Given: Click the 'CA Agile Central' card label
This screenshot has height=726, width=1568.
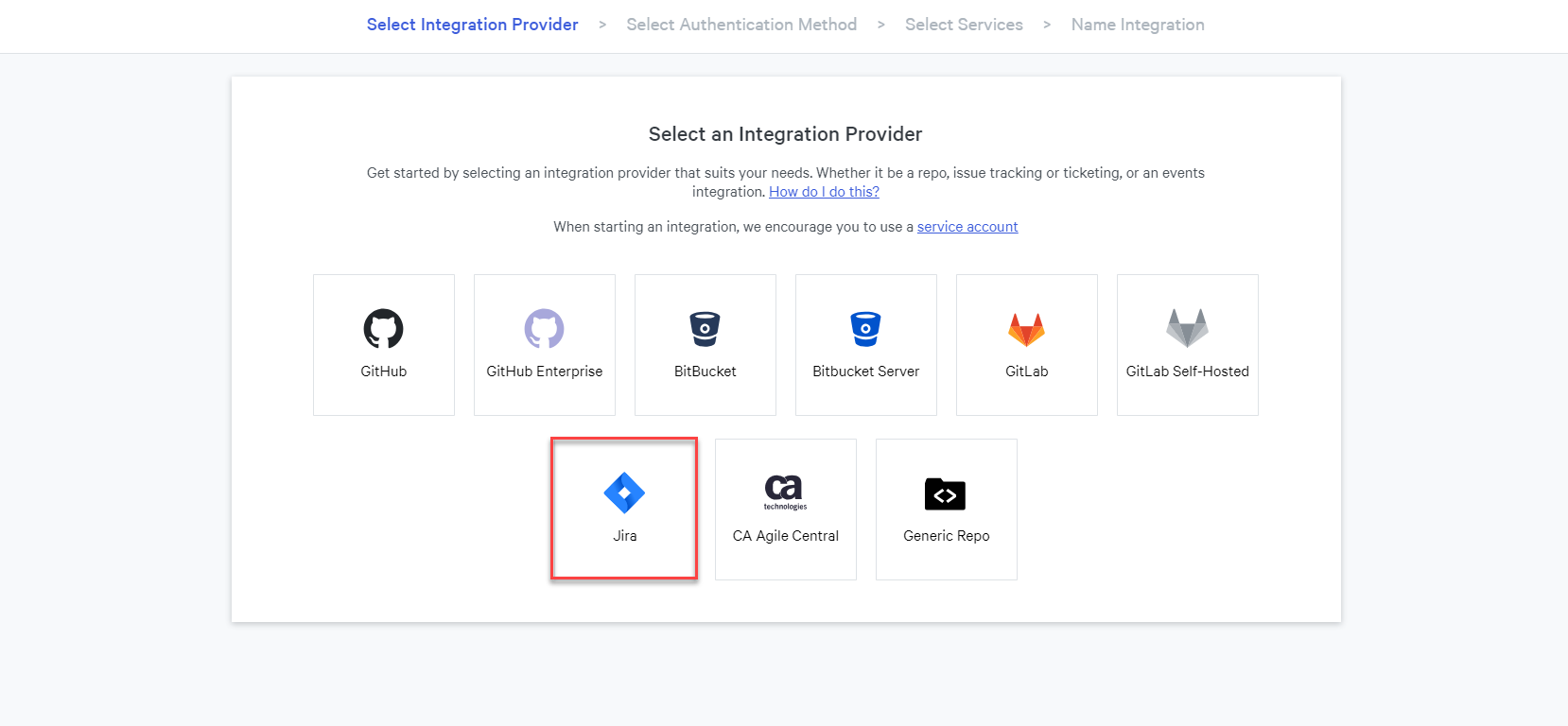Looking at the screenshot, I should 786,536.
